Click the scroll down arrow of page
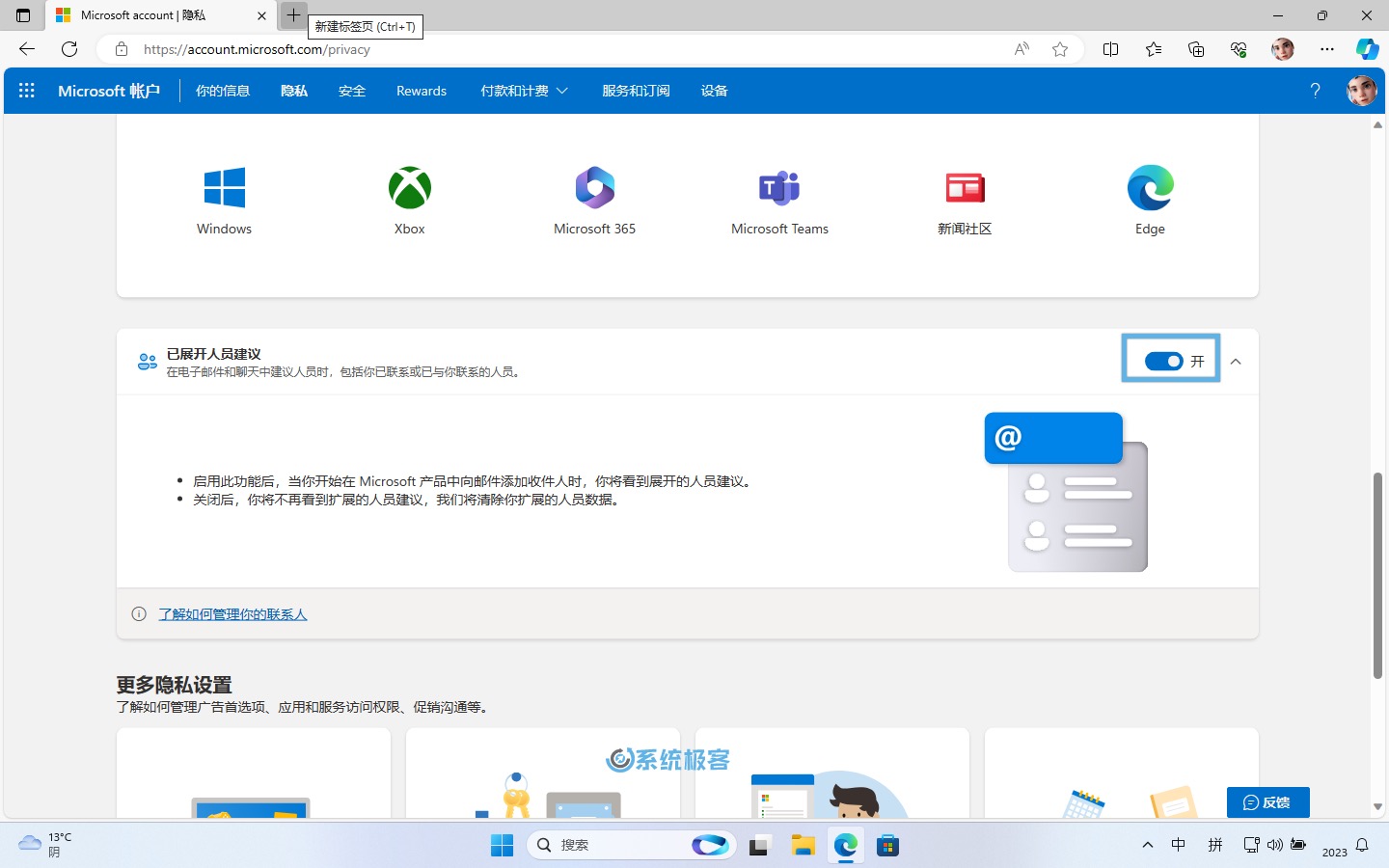The height and width of the screenshot is (868, 1389). pos(1377,806)
